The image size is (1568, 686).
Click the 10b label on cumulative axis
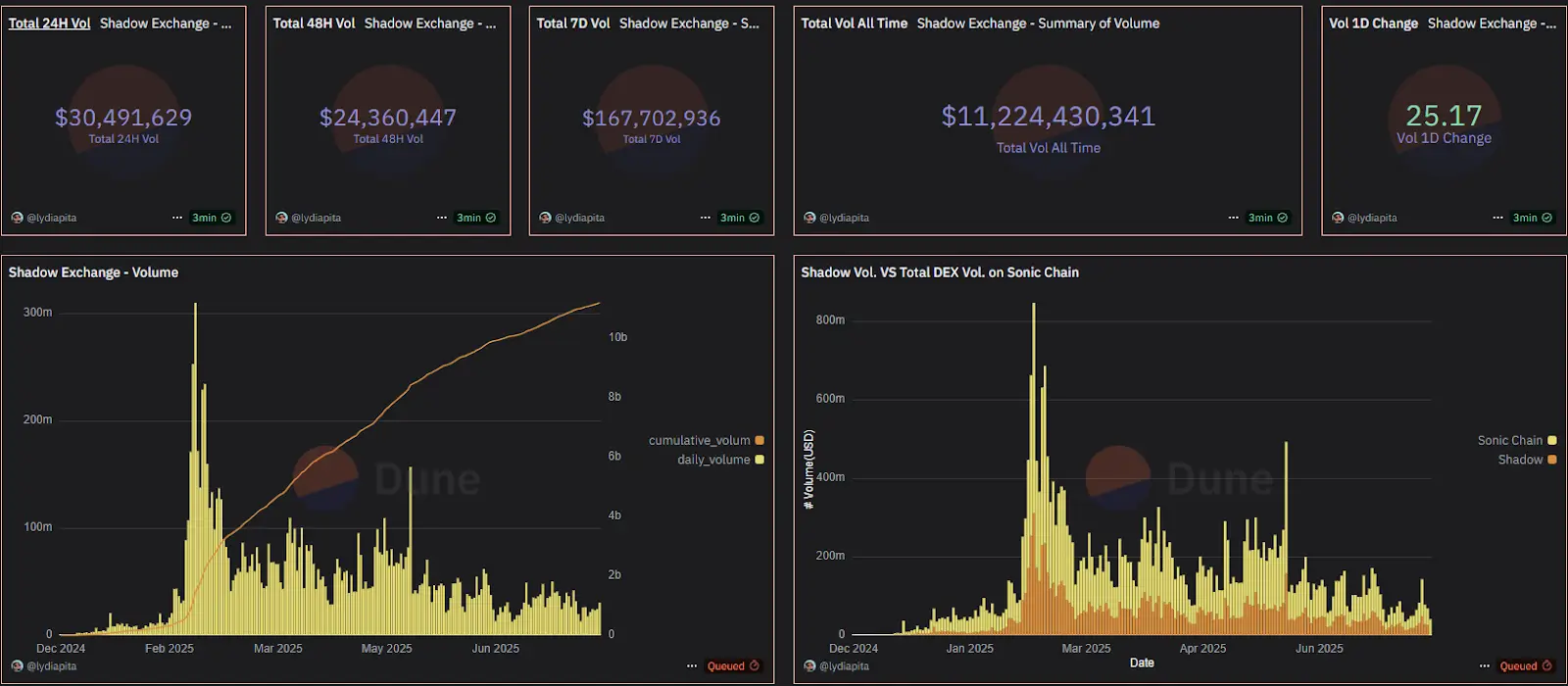click(617, 337)
